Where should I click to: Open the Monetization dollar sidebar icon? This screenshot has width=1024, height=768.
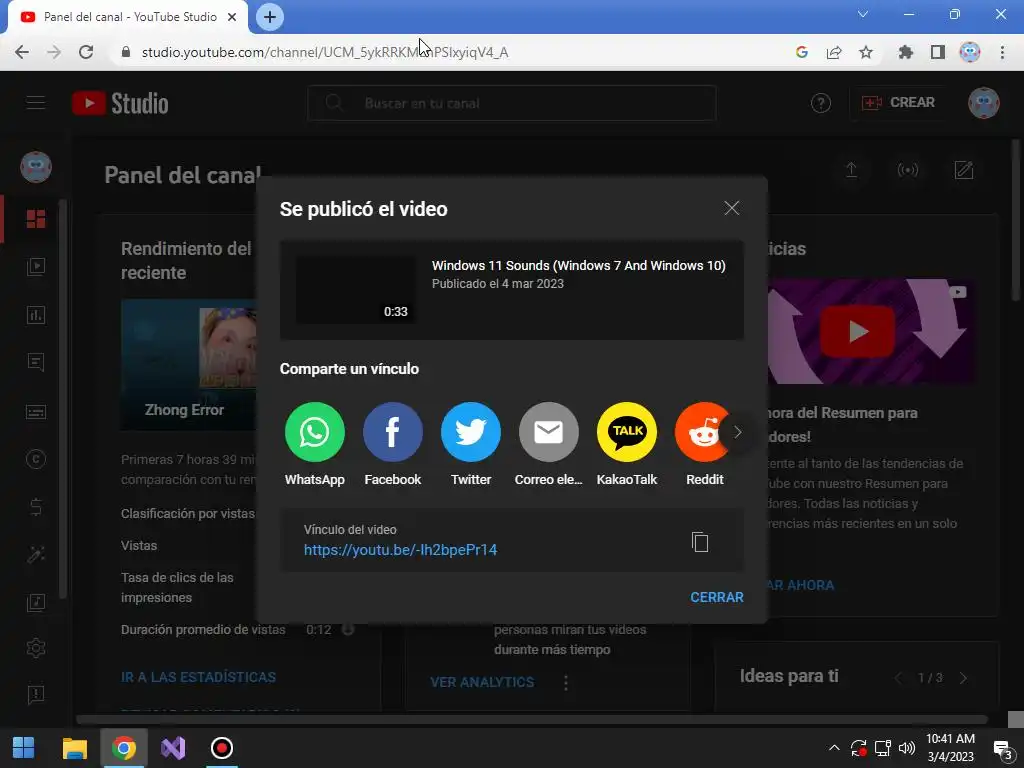(x=36, y=507)
